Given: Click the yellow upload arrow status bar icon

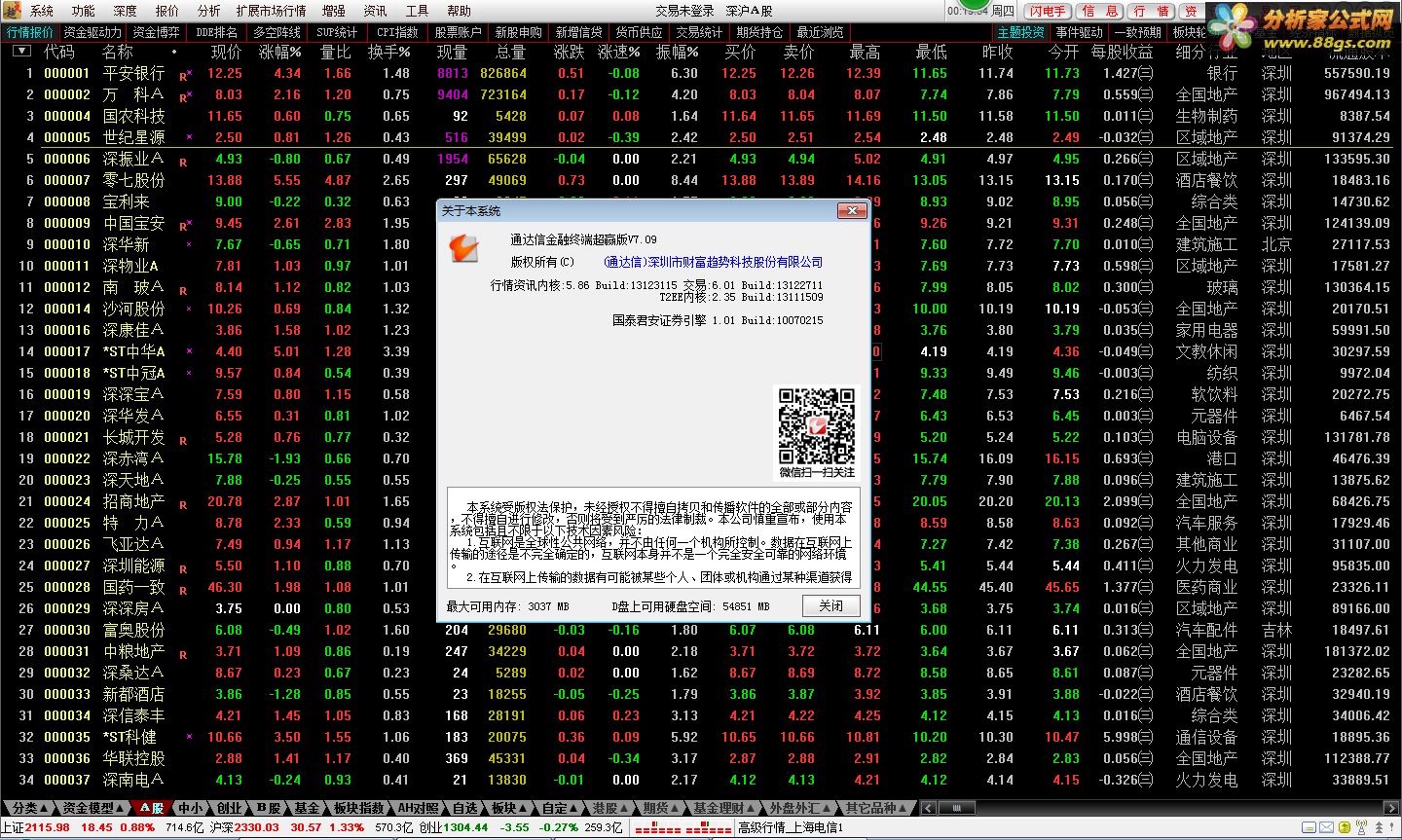Looking at the screenshot, I should pyautogui.click(x=1345, y=827).
